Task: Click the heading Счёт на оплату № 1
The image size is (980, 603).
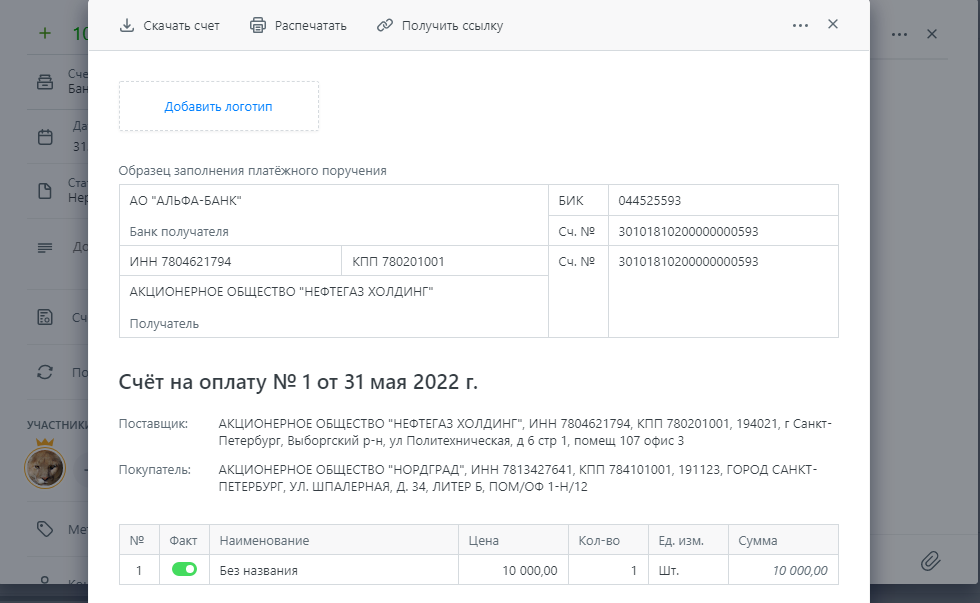Action: click(298, 382)
